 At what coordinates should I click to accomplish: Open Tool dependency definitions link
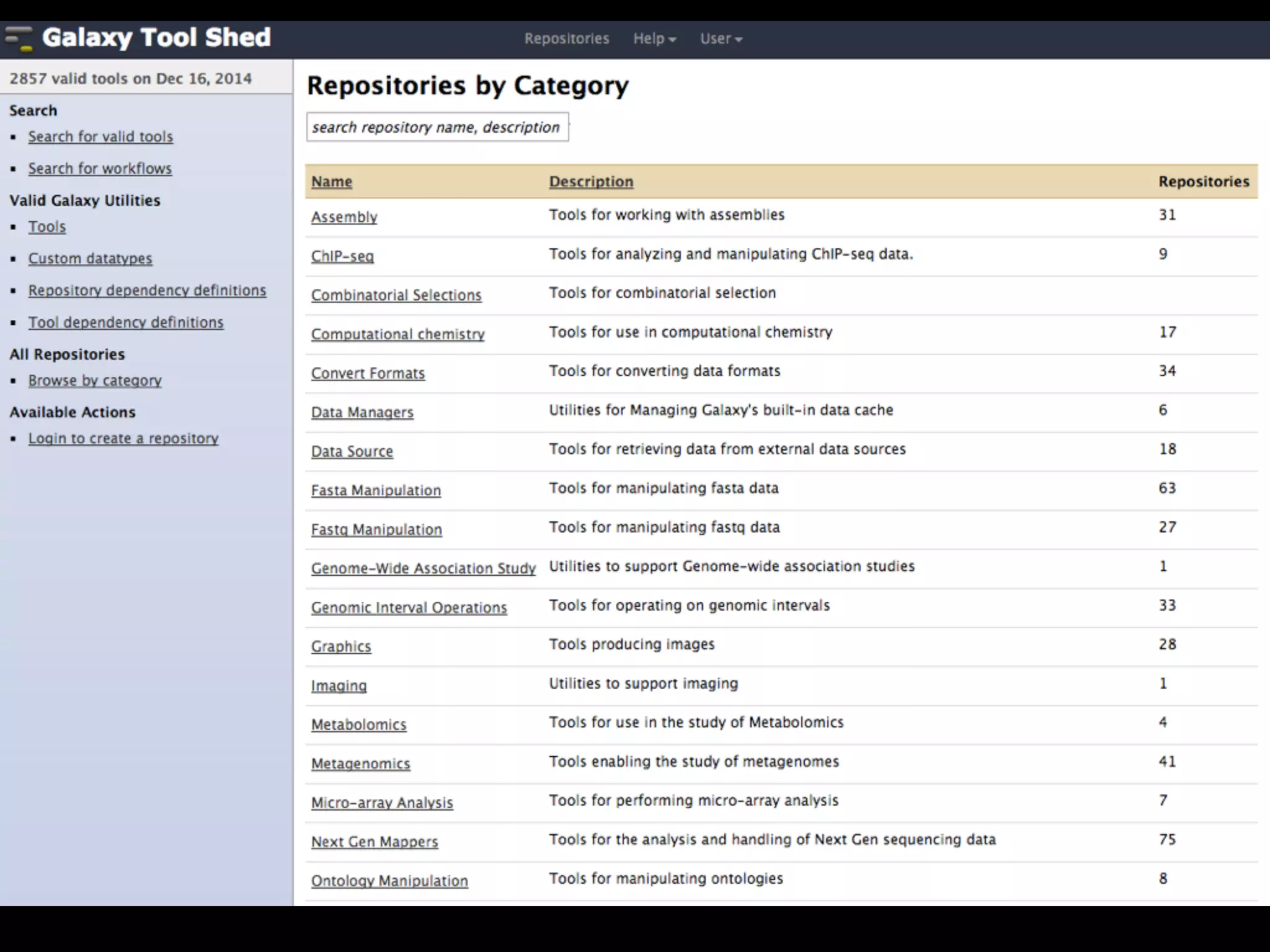[x=126, y=322]
